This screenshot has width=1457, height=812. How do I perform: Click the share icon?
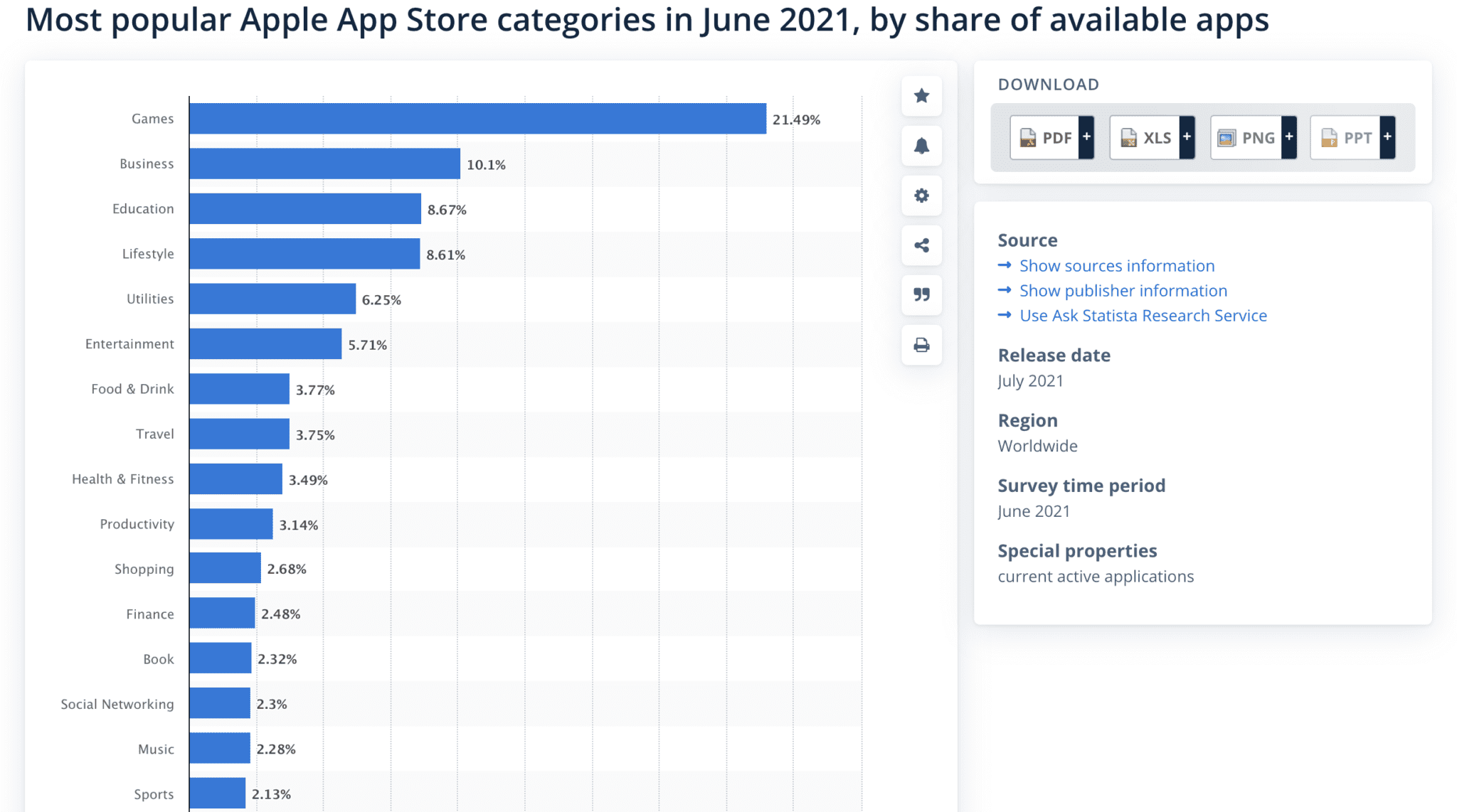click(921, 245)
